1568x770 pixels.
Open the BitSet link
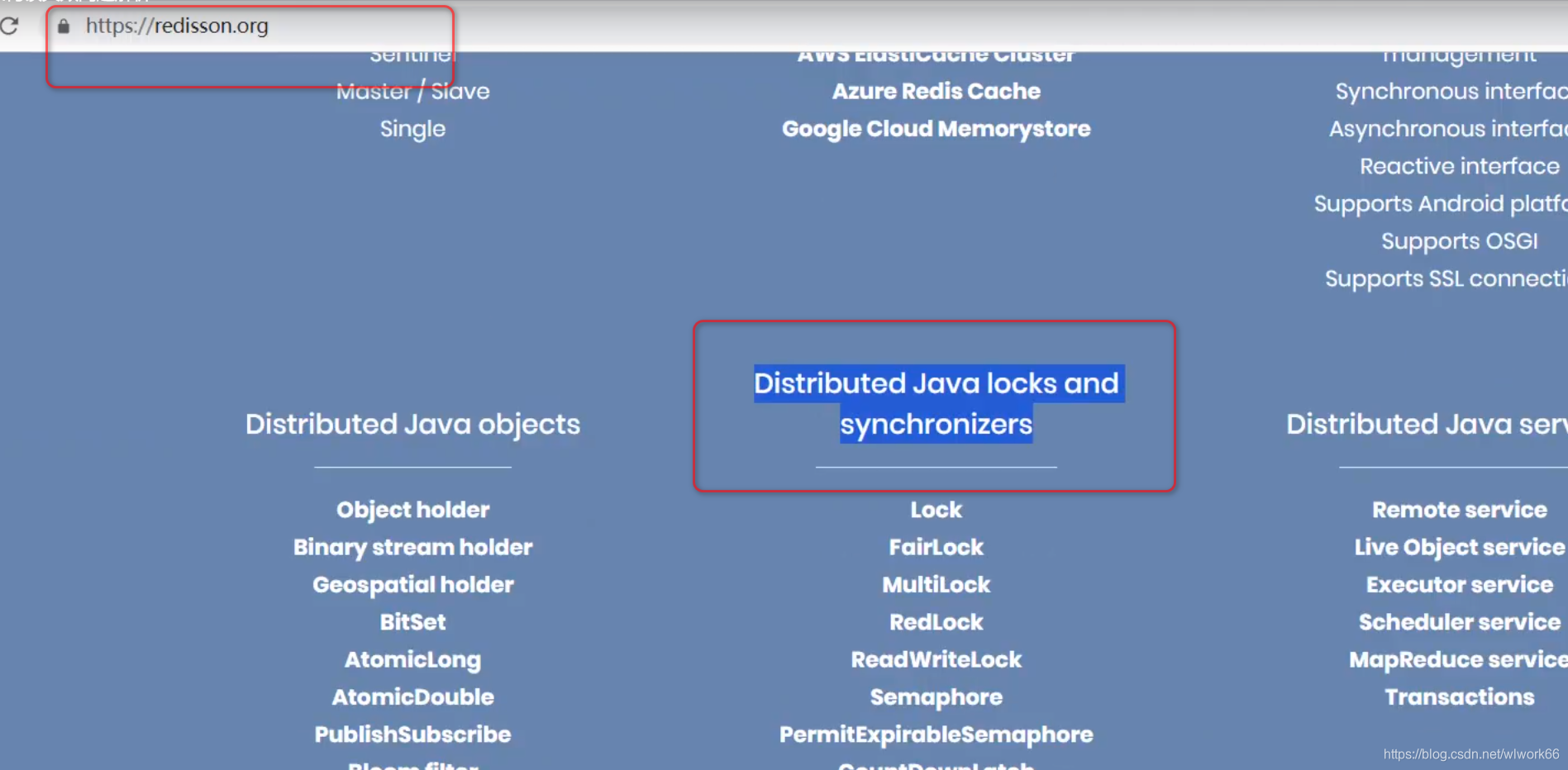coord(412,622)
